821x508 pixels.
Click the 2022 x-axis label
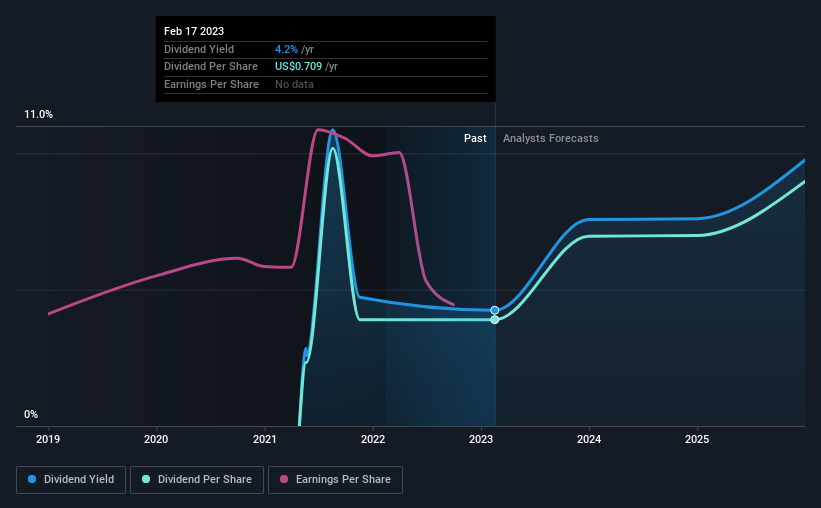coord(373,439)
